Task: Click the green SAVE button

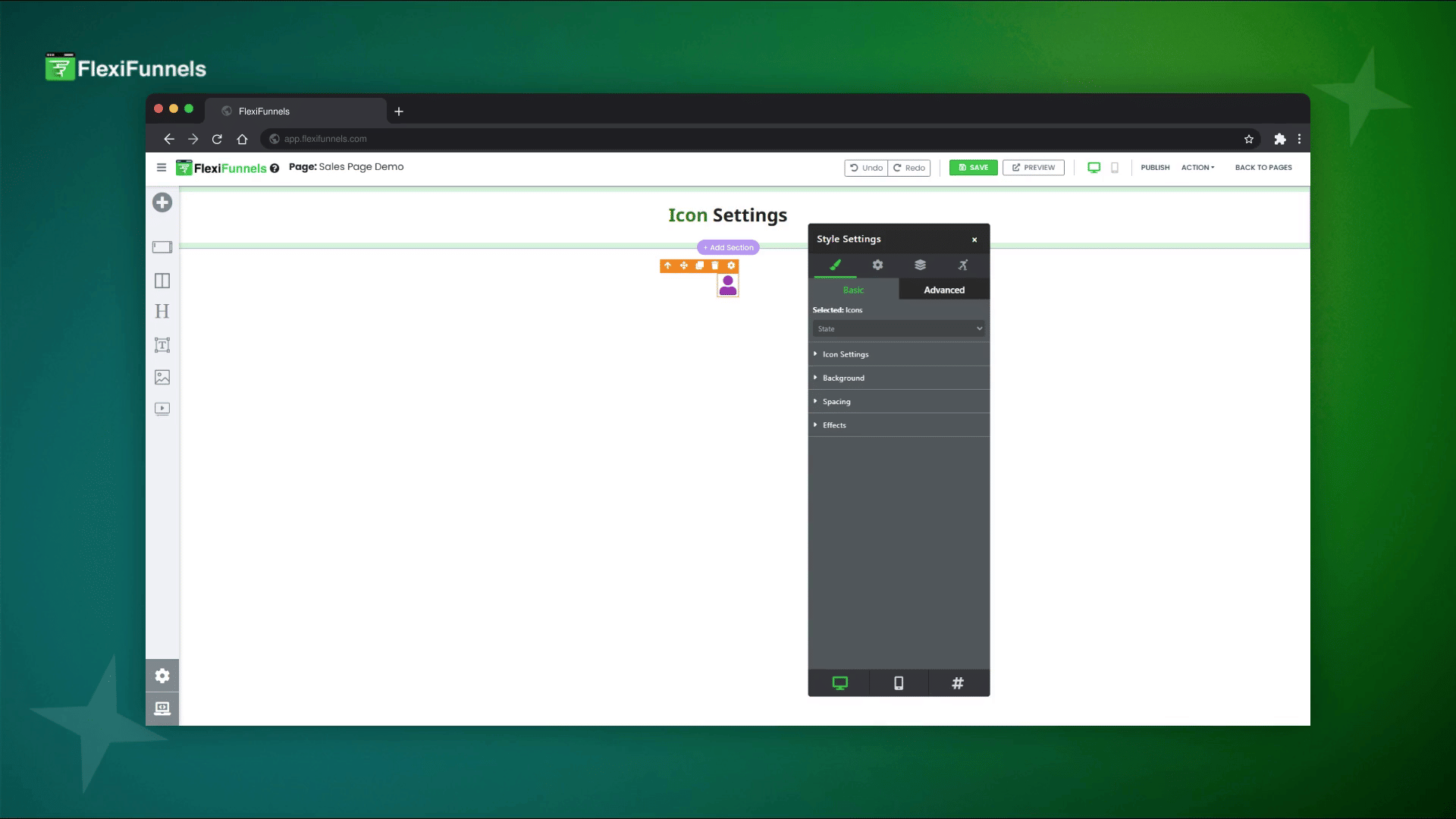Action: [973, 168]
